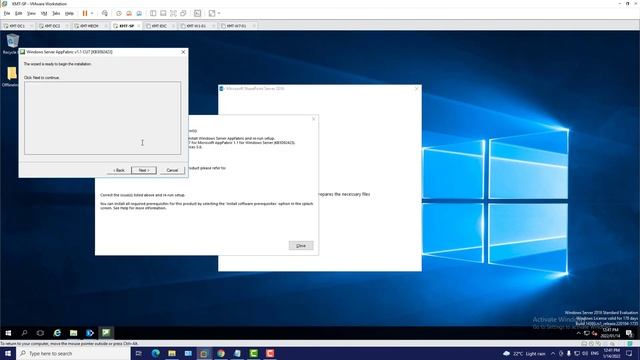Open the console view icon
Viewport: 640px width, 360px height.
pos(198,13)
